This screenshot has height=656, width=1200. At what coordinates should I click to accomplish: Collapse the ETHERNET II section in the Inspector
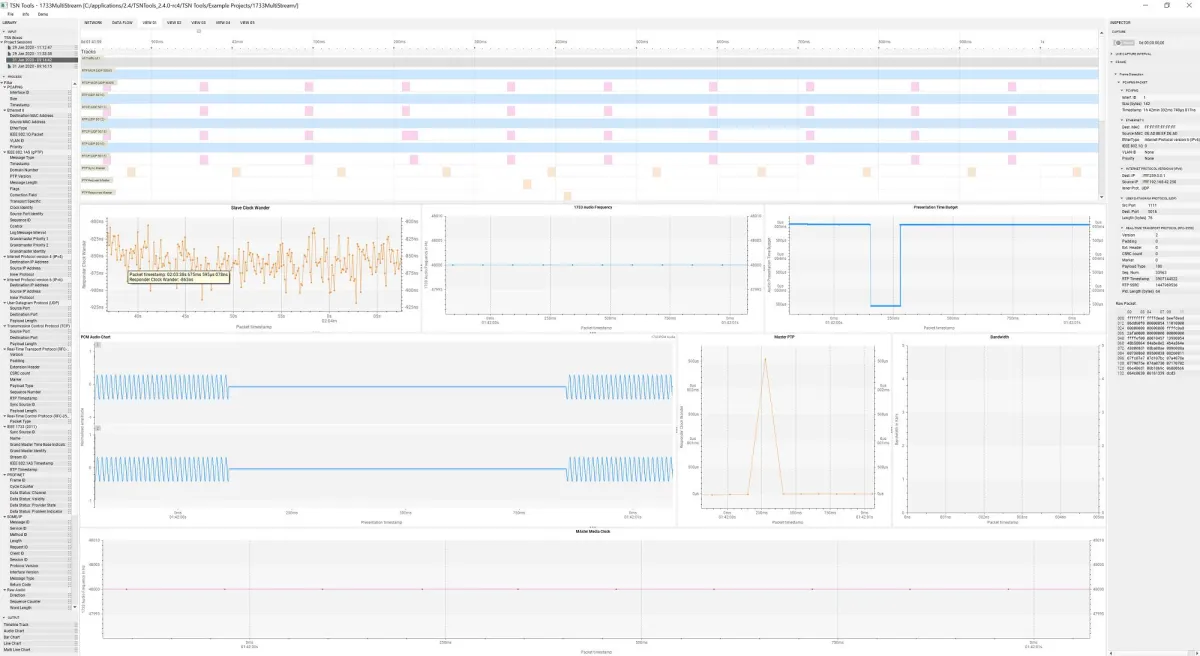point(1121,120)
